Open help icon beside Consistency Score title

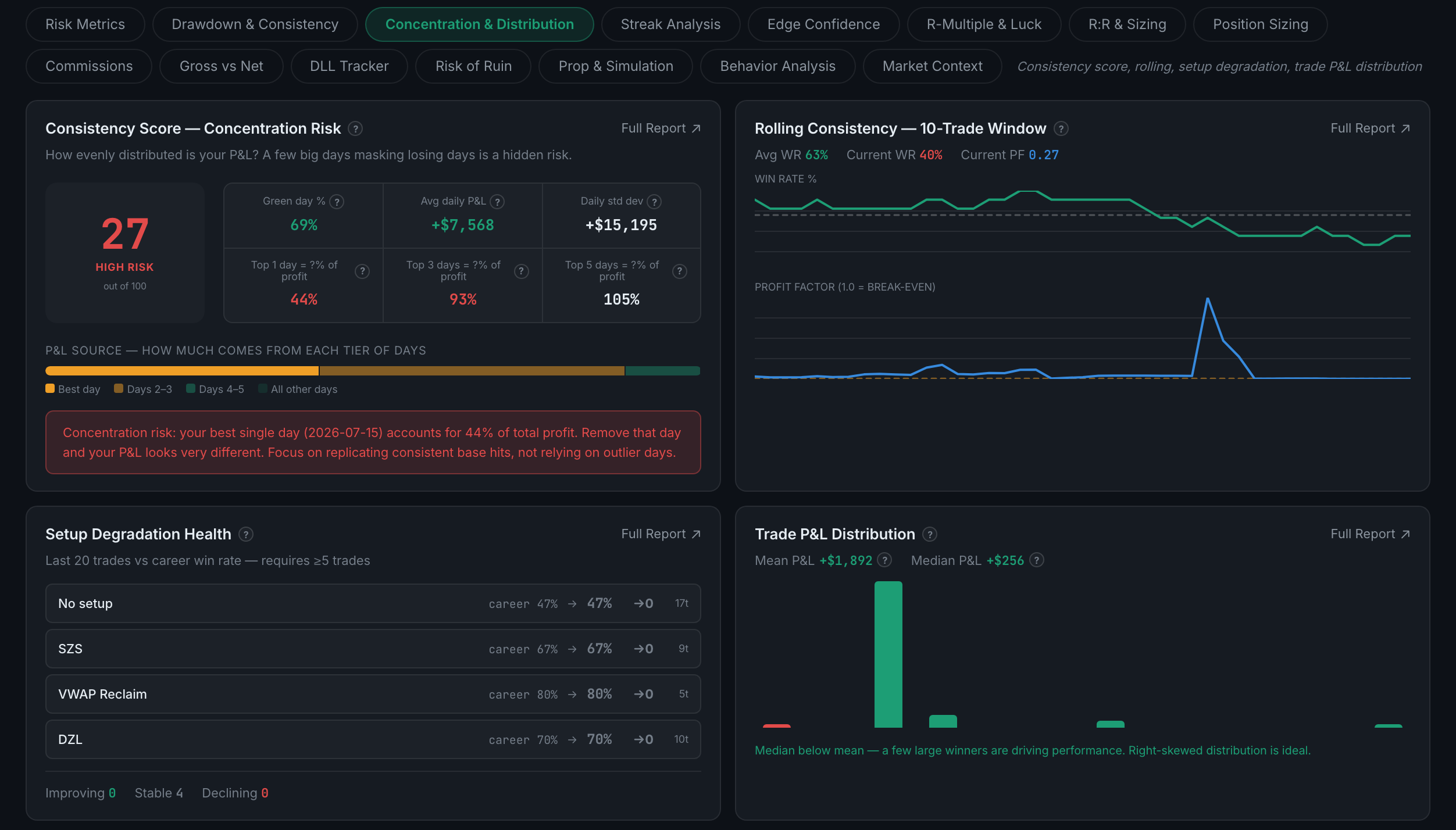coord(355,128)
